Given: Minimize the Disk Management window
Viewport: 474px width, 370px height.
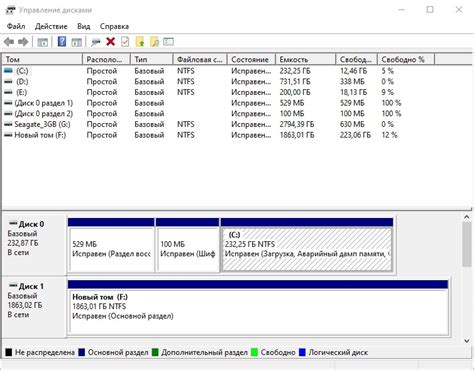Looking at the screenshot, I should (402, 10).
